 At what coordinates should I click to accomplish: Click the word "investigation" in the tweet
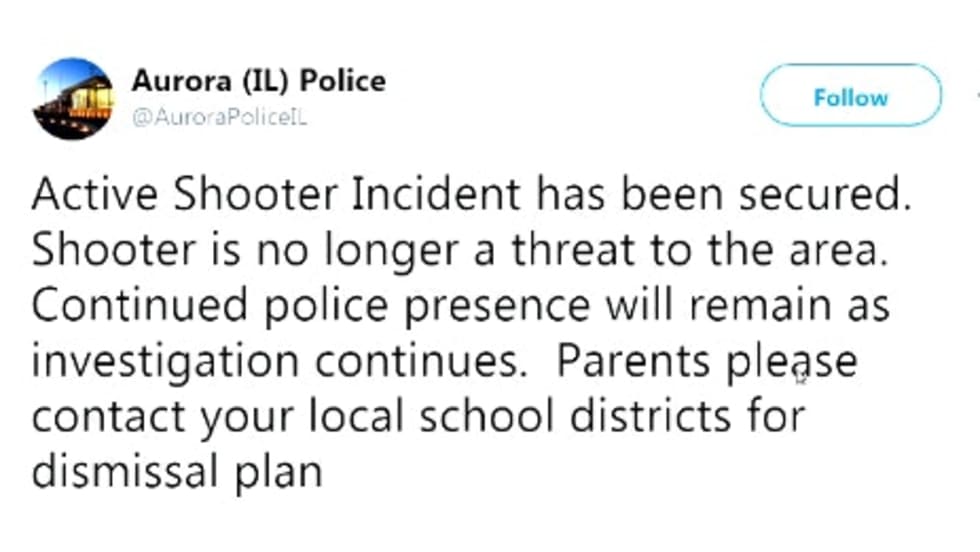[150, 360]
